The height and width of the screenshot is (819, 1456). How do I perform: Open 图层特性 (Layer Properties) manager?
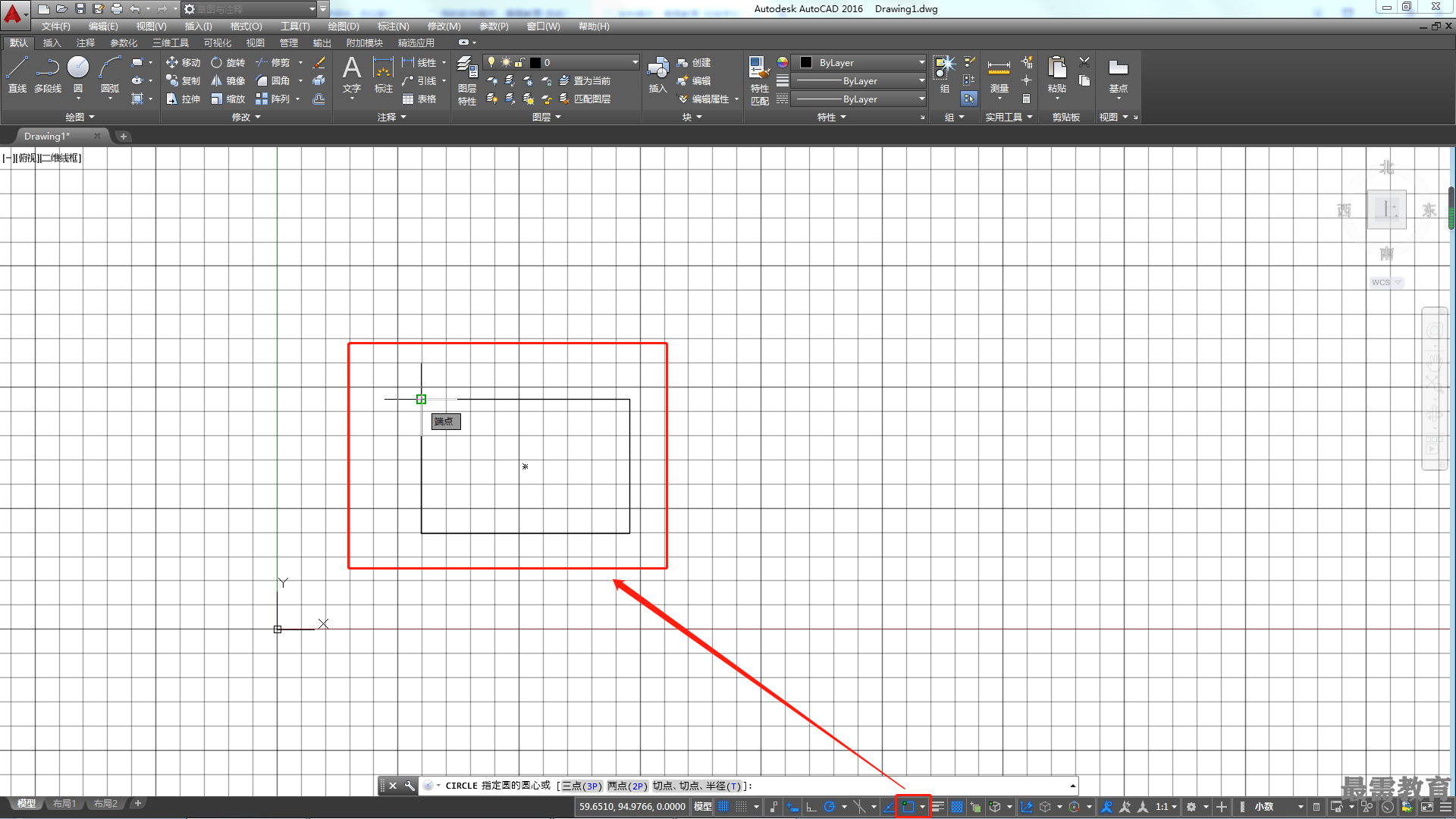pyautogui.click(x=467, y=80)
